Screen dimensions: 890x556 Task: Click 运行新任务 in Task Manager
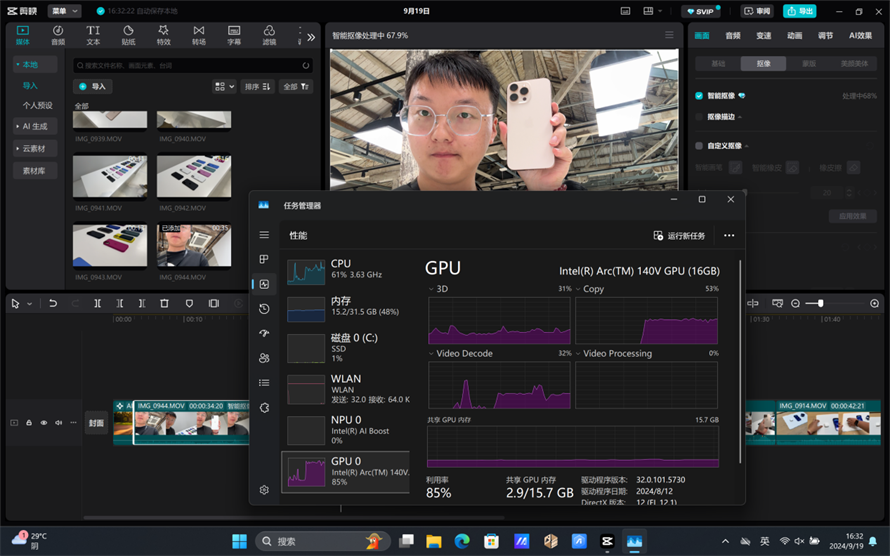[680, 235]
